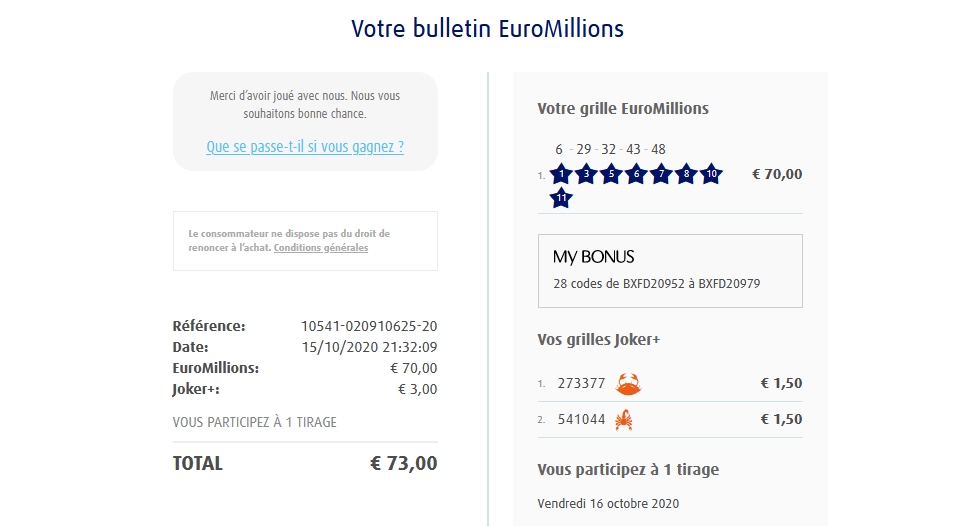Click the star numbered 8

685,174
